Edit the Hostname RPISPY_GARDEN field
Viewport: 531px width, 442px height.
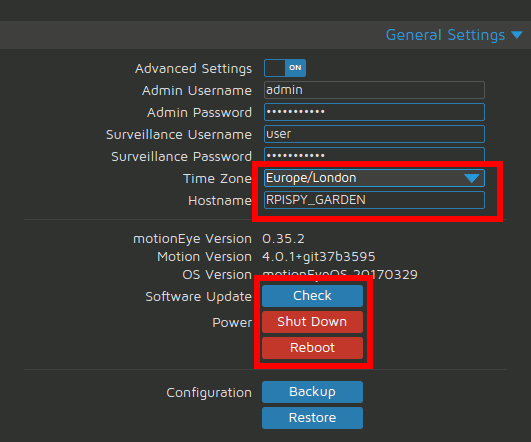tap(374, 200)
